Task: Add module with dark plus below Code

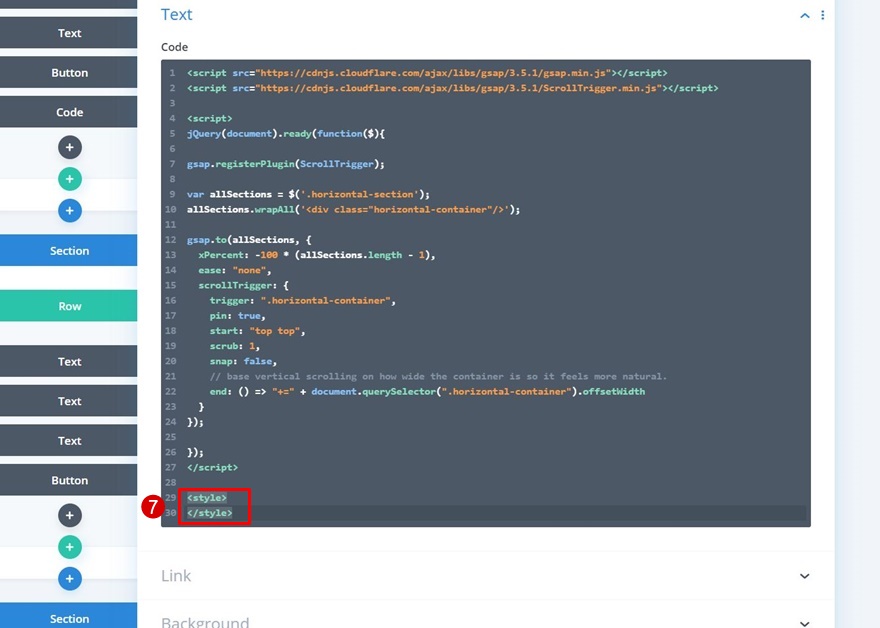Action: (x=70, y=148)
